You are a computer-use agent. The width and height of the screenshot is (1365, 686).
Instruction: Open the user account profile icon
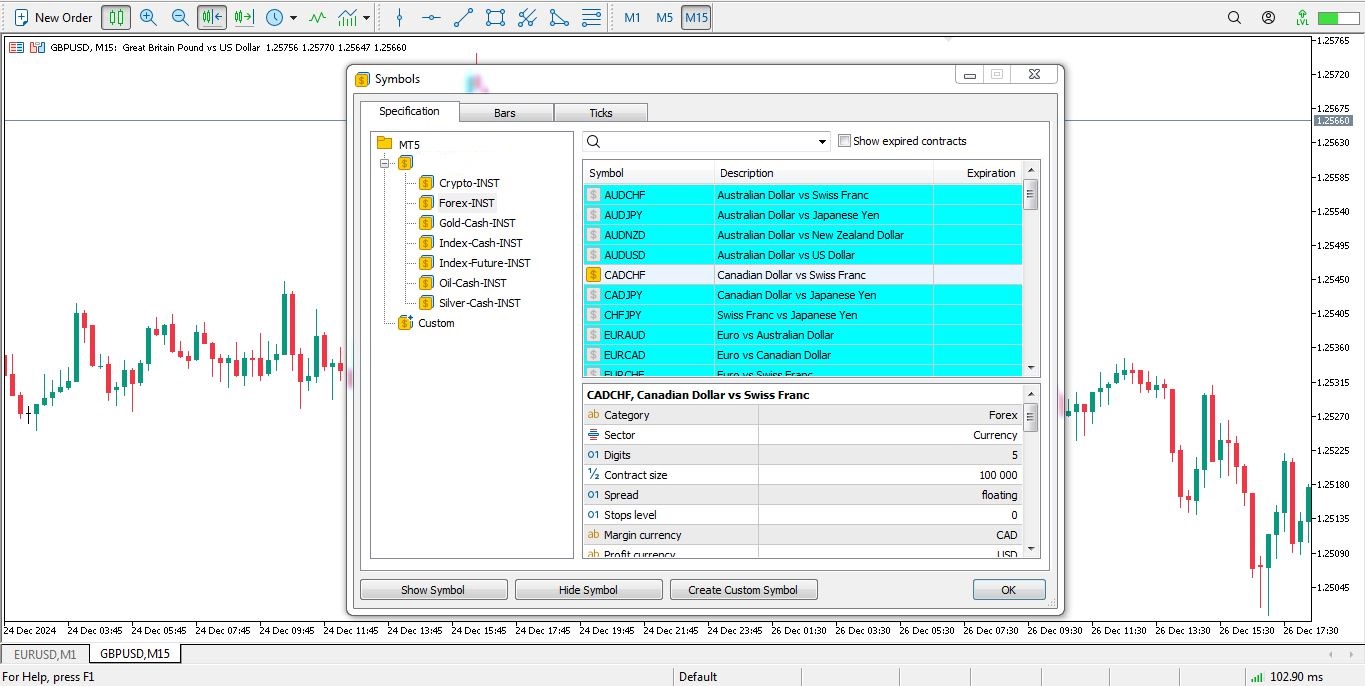(x=1268, y=17)
